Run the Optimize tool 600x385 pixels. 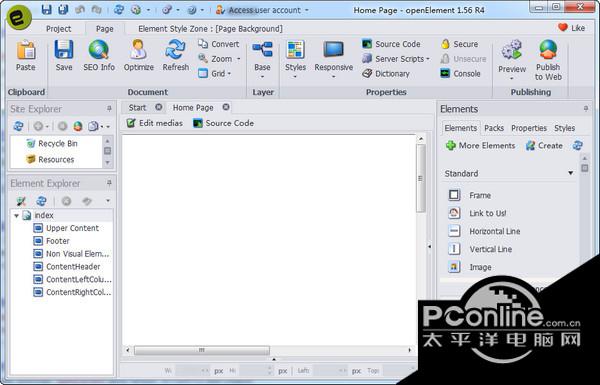(x=139, y=55)
